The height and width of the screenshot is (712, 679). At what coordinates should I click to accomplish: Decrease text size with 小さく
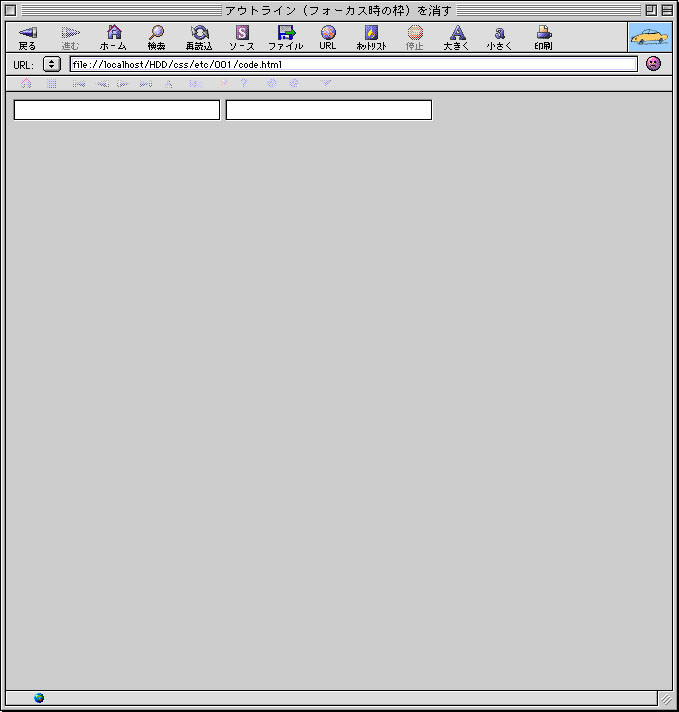coord(499,38)
